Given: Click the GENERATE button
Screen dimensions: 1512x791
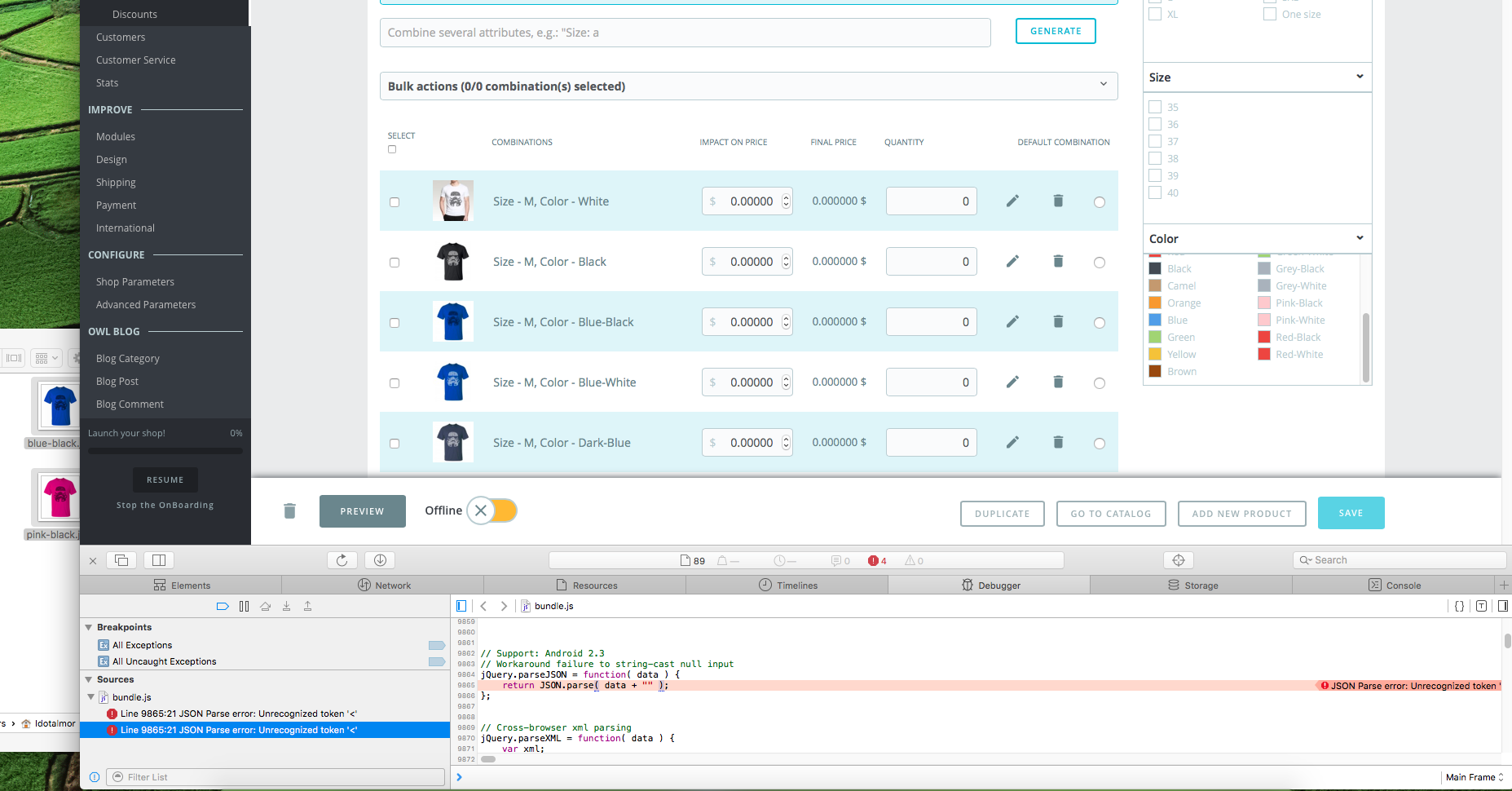Looking at the screenshot, I should 1056,31.
